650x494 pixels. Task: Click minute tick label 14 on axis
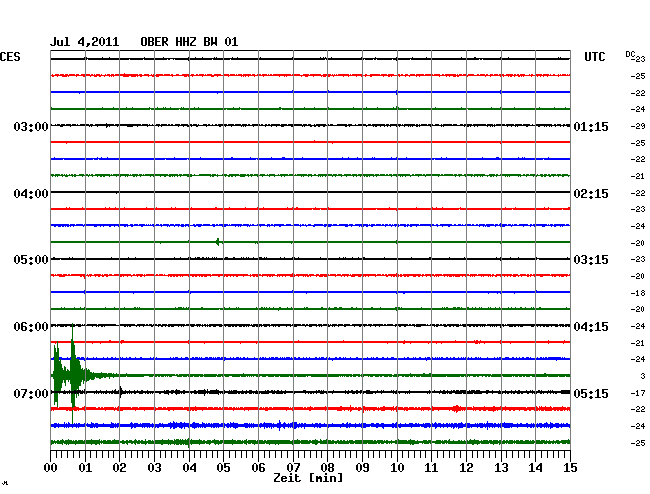click(x=535, y=468)
